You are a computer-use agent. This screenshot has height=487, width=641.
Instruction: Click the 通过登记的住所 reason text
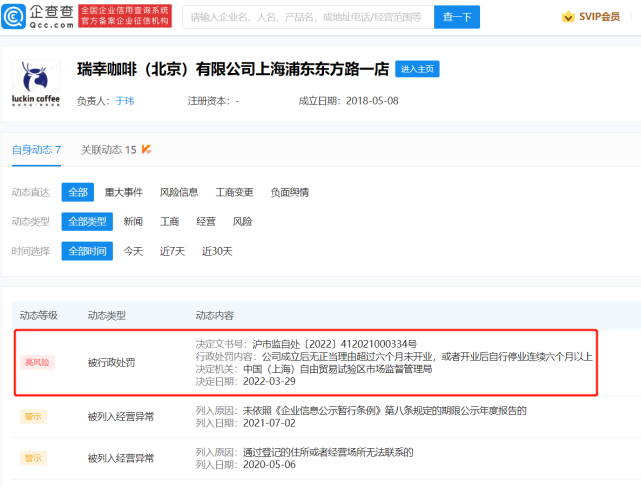click(x=328, y=452)
